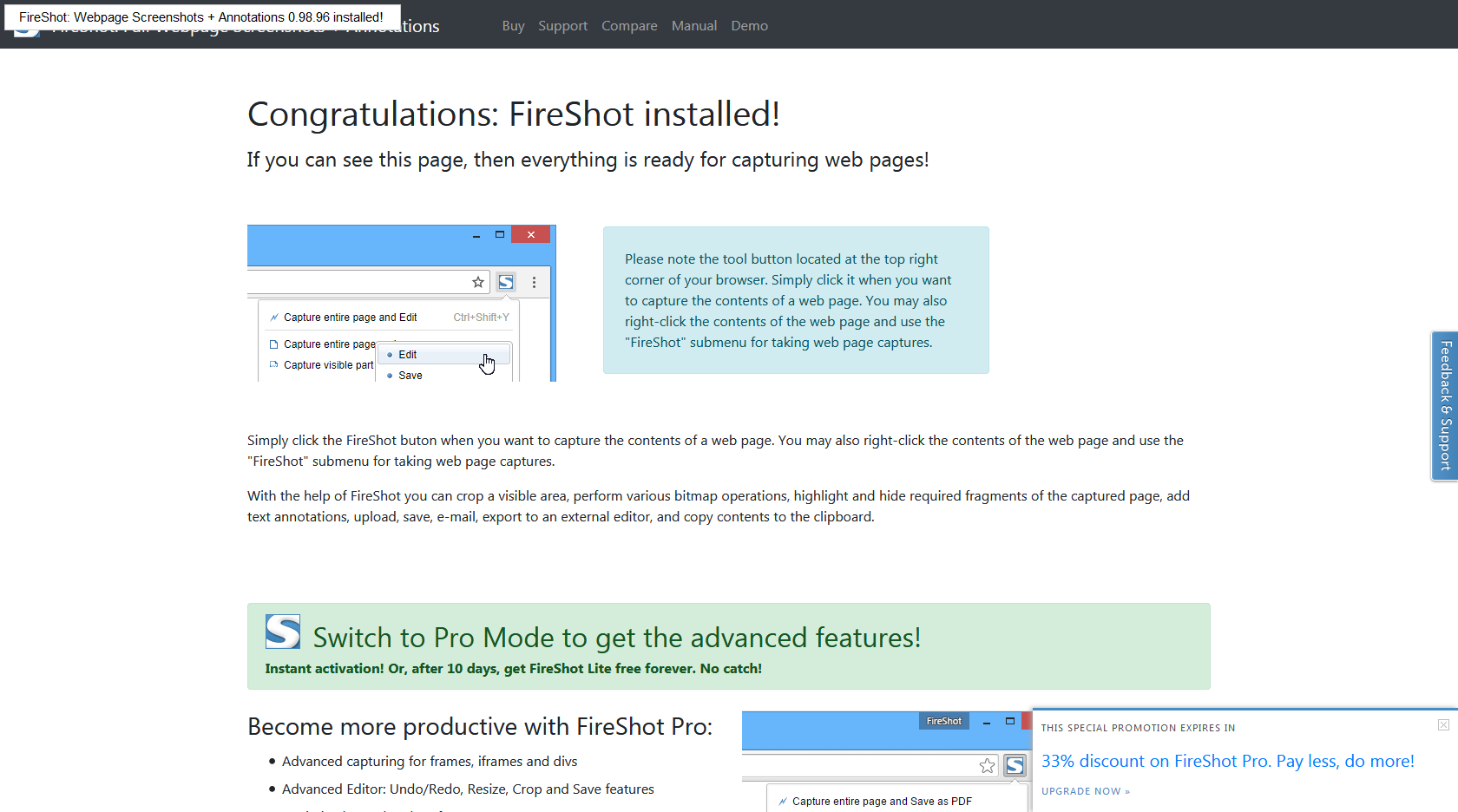1458x812 pixels.
Task: Click Capture entire page and Edit in the illustration
Action: click(350, 318)
